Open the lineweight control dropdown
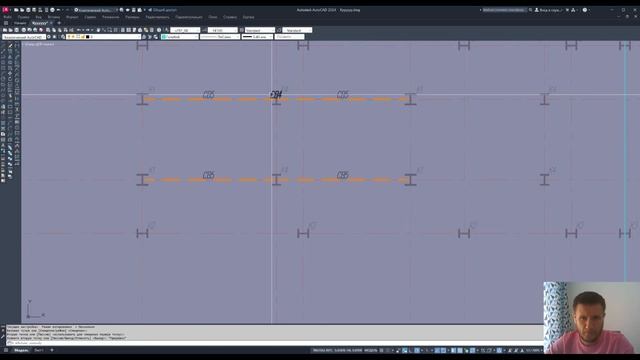This screenshot has width=640, height=360. point(257,37)
